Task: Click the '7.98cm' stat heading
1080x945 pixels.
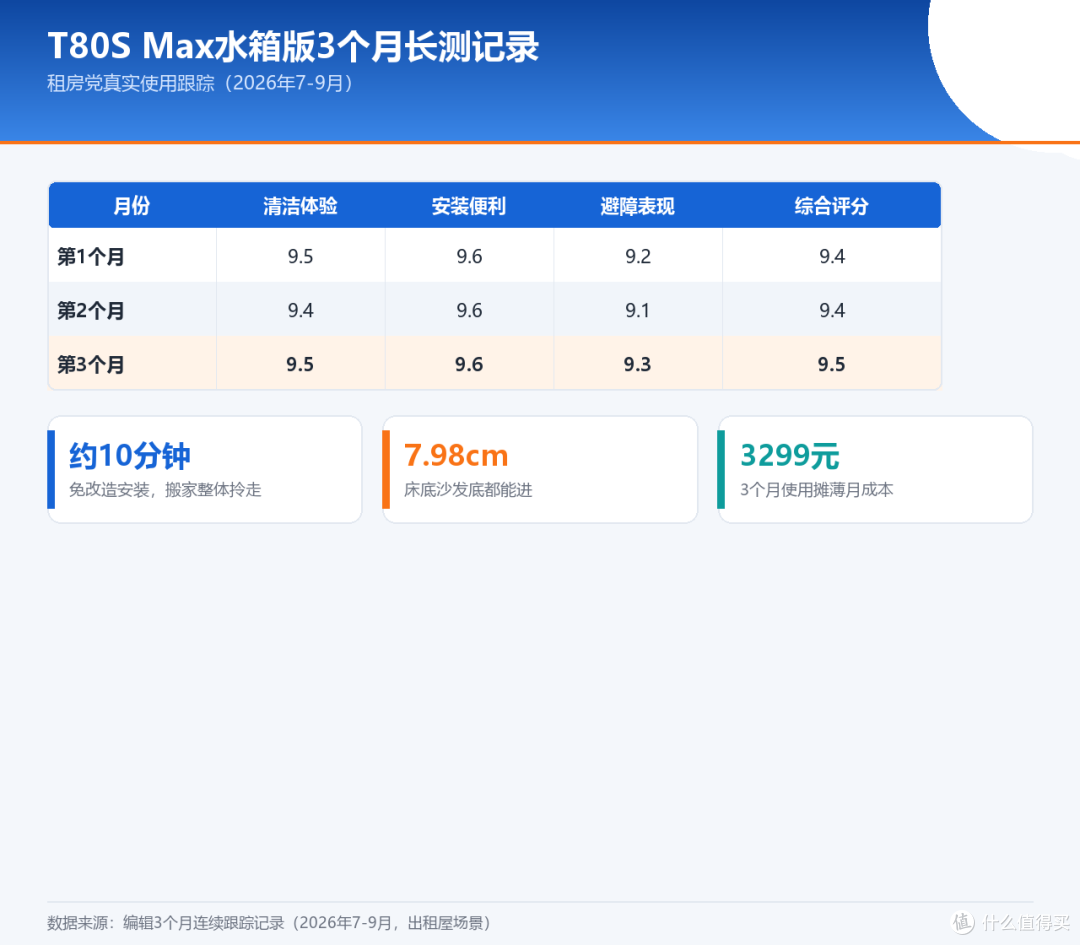Action: click(x=456, y=456)
